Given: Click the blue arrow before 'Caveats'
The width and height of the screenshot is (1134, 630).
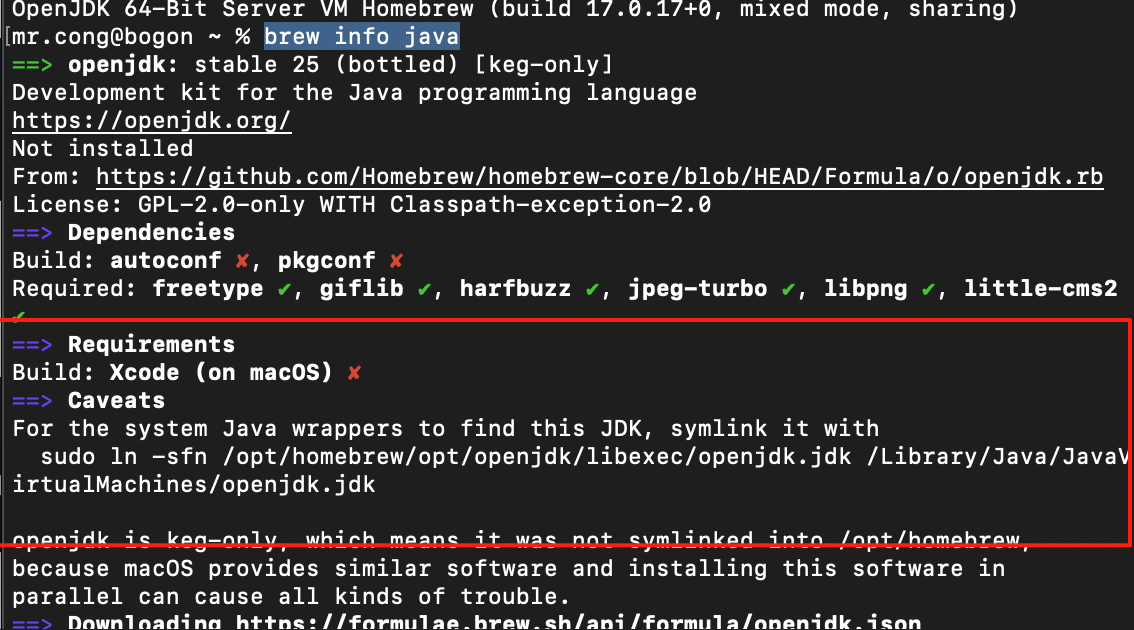Looking at the screenshot, I should click(32, 400).
